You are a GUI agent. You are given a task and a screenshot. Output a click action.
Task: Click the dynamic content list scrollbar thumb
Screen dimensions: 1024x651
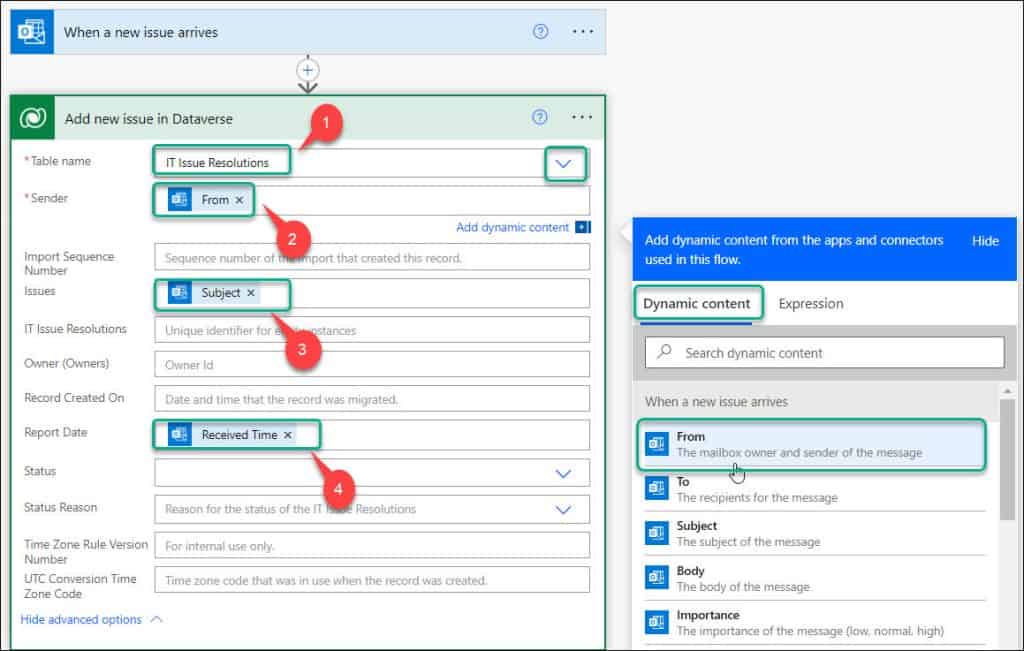(x=1008, y=460)
